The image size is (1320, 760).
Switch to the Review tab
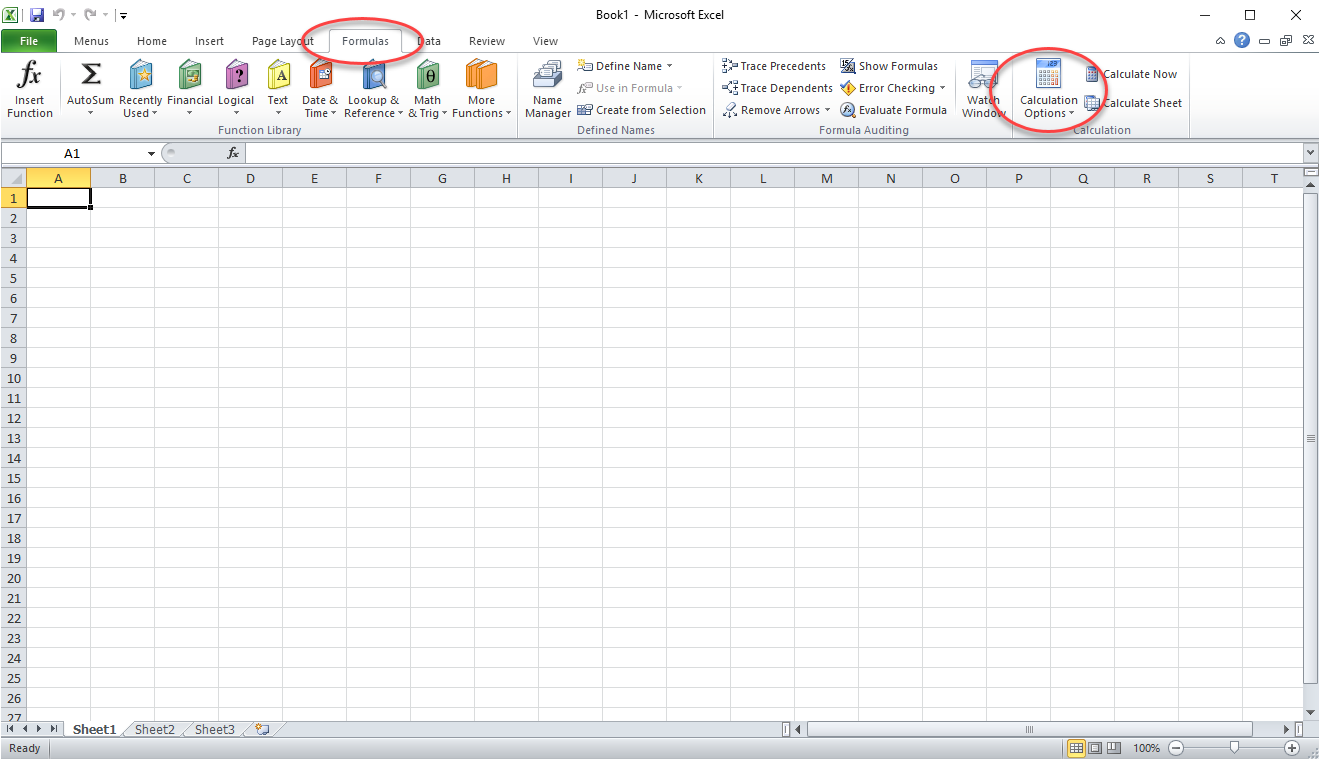(487, 41)
